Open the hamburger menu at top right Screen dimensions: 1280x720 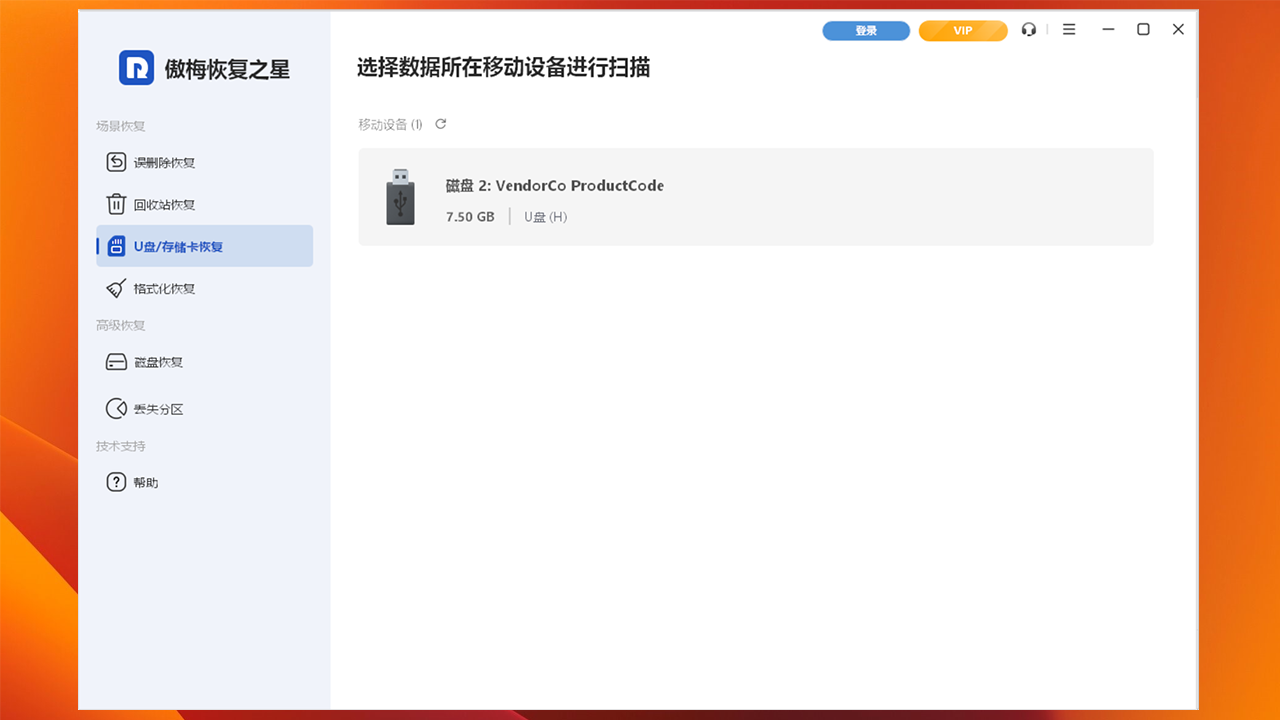[1068, 30]
